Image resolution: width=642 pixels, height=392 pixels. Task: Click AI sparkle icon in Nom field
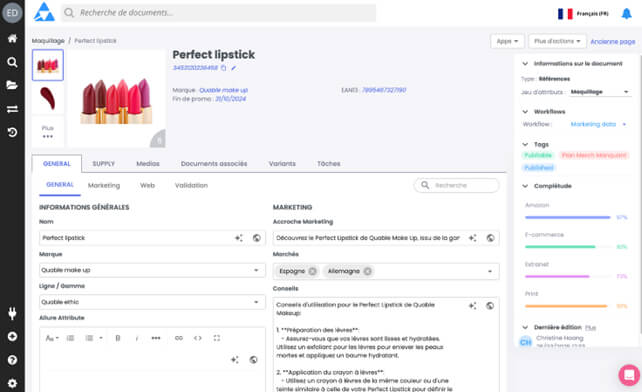click(239, 238)
